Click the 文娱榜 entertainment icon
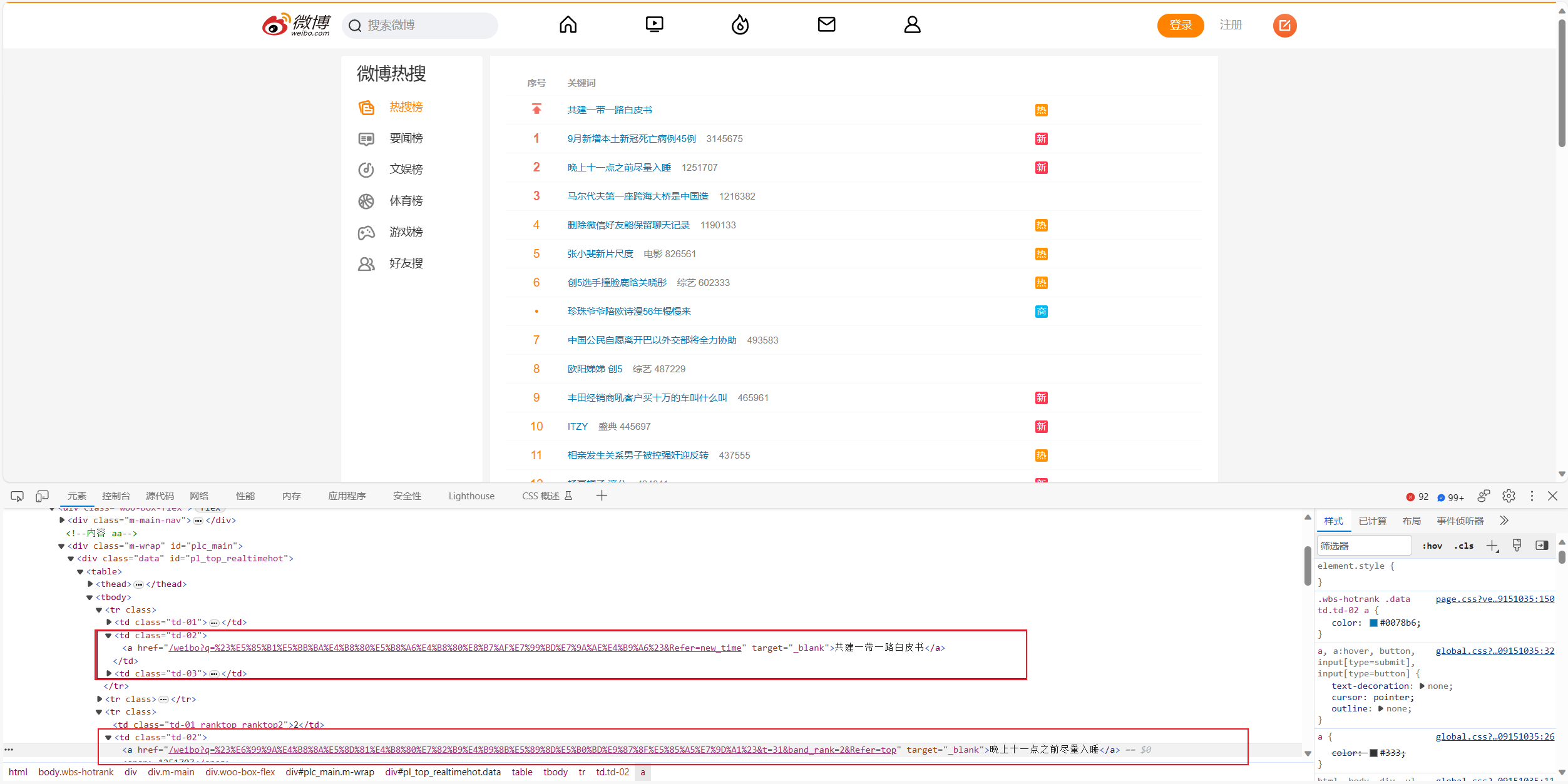Viewport: 1568px width, 784px height. coord(366,170)
